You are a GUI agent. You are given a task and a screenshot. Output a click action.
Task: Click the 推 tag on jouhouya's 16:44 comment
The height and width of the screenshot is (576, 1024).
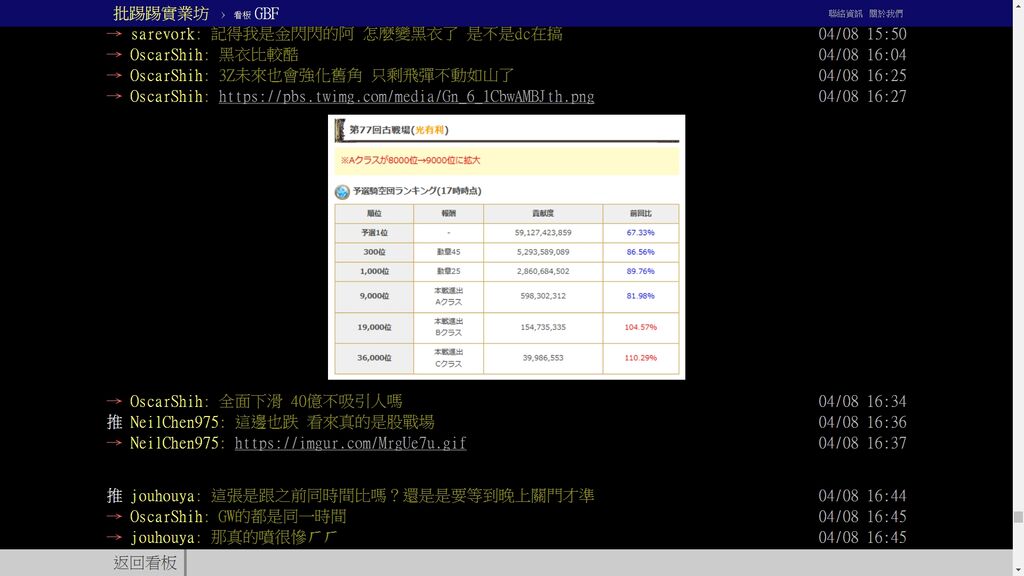point(114,496)
